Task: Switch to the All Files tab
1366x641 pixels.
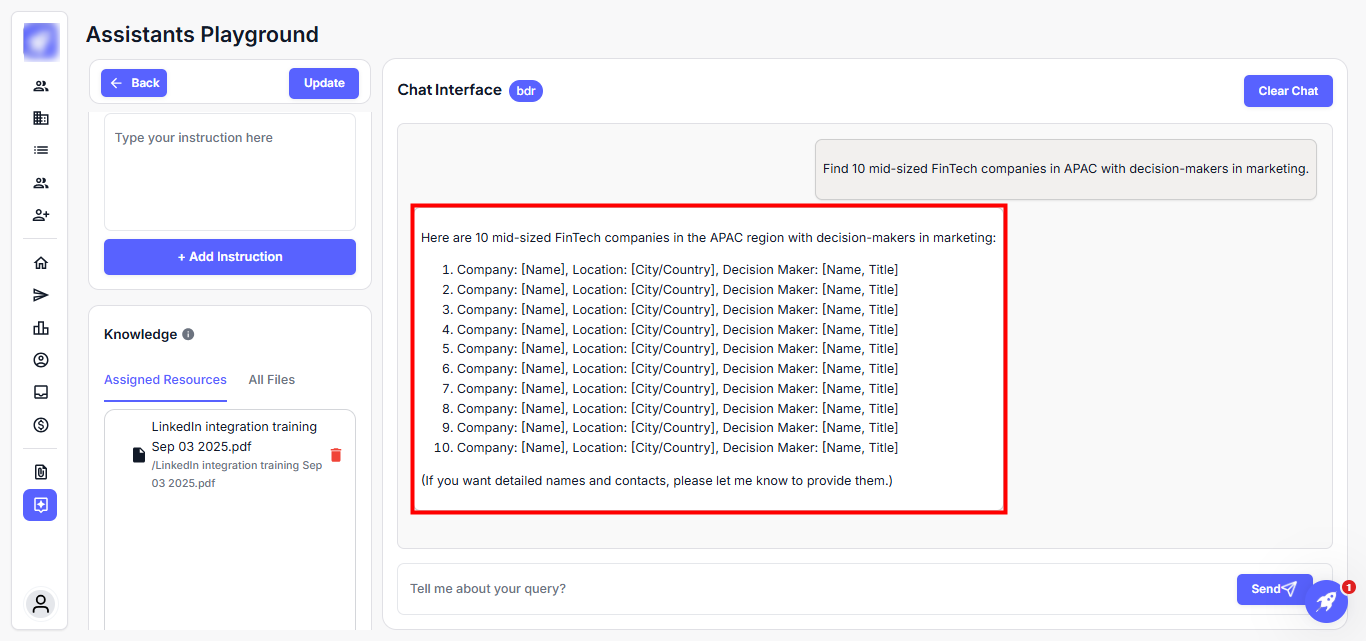Action: coord(272,380)
